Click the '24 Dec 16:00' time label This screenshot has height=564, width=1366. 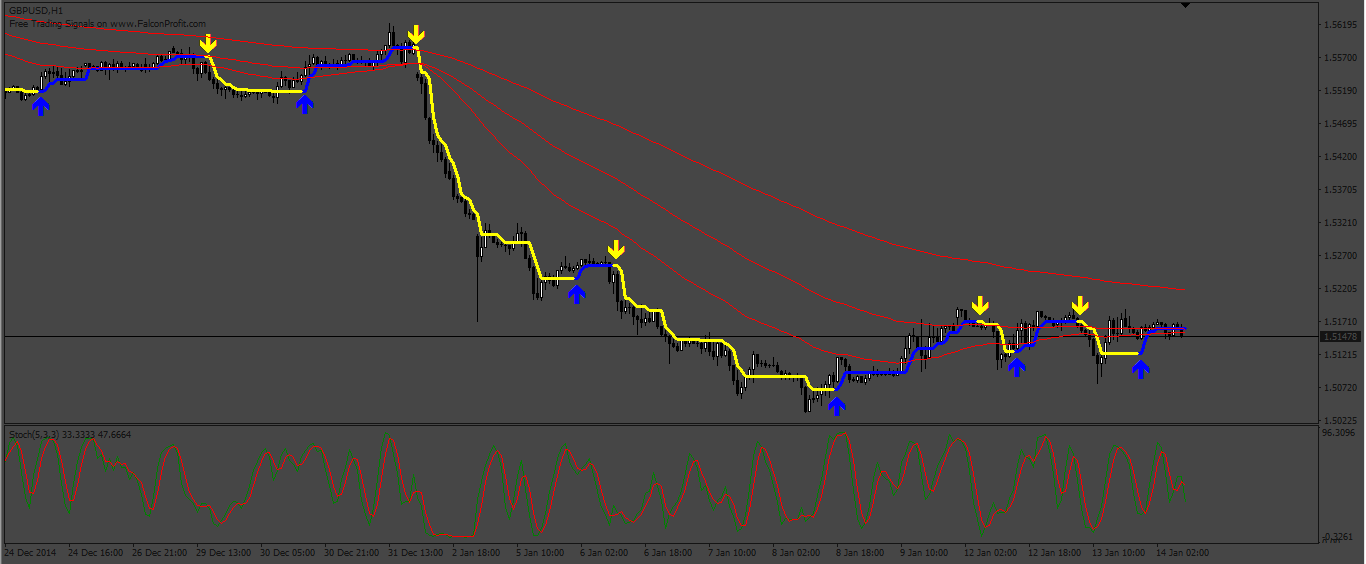[x=98, y=552]
